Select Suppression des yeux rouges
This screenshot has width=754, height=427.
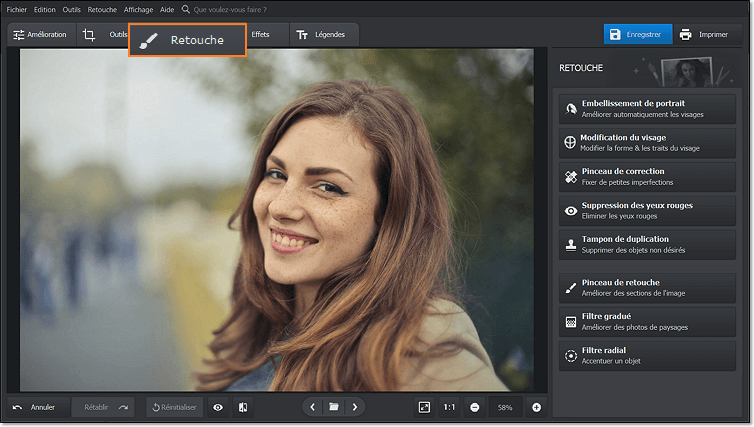tap(647, 211)
